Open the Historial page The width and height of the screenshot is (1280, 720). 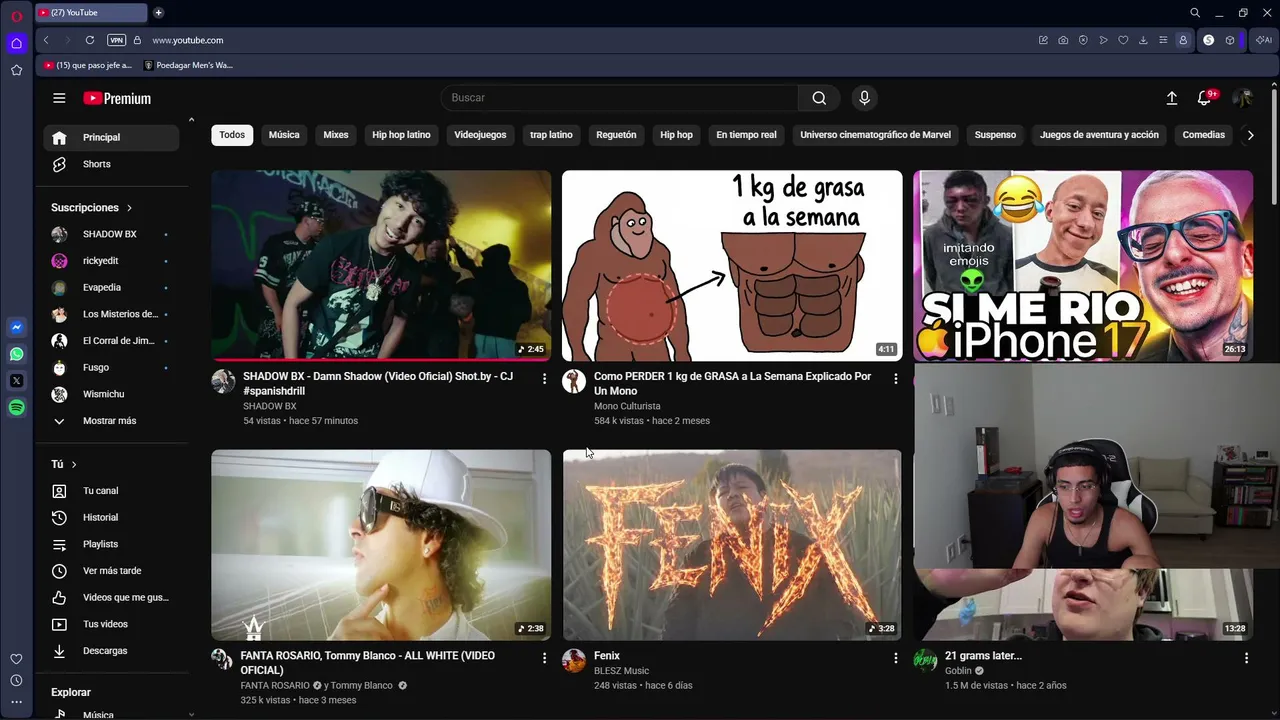(111, 518)
